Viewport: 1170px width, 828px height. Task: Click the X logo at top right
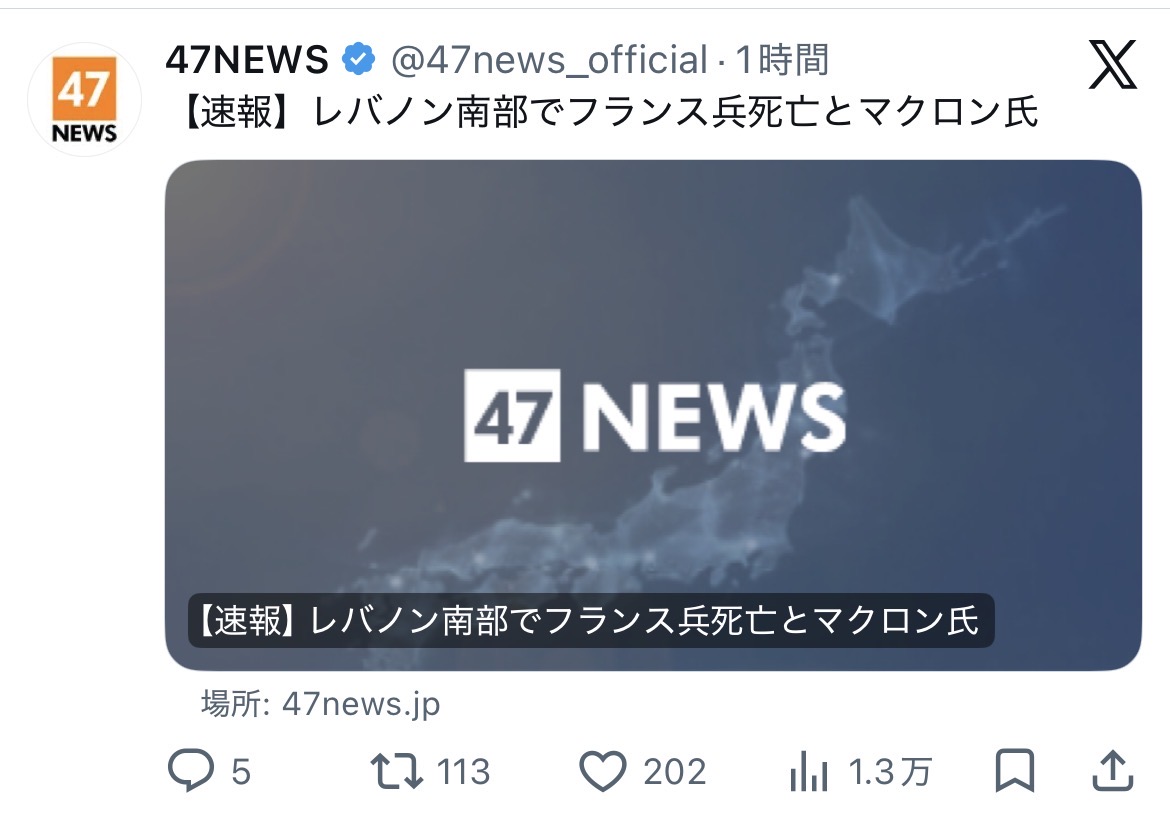pos(1113,64)
